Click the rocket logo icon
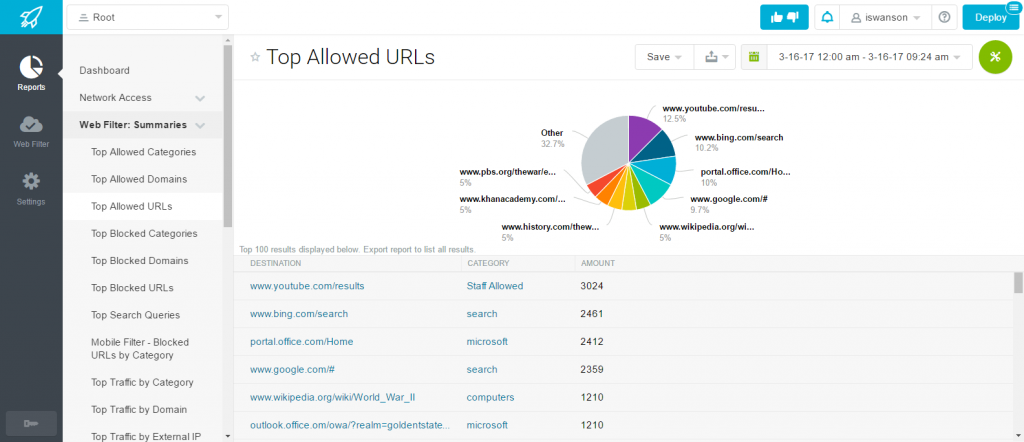This screenshot has width=1024, height=442. (31, 17)
